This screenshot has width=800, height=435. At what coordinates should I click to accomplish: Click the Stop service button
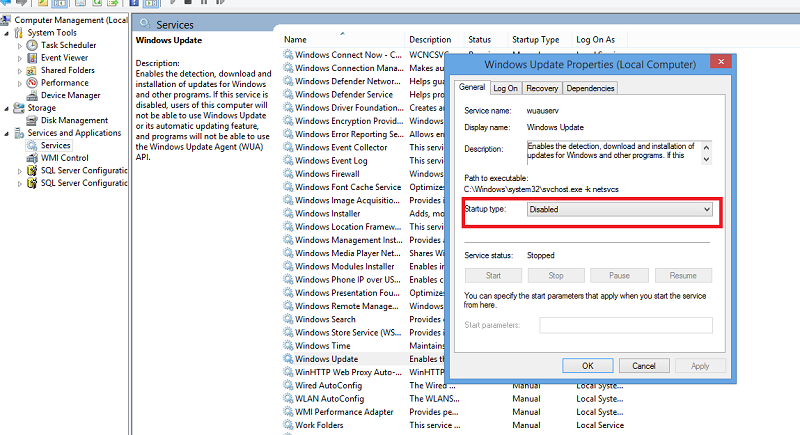pyautogui.click(x=556, y=275)
